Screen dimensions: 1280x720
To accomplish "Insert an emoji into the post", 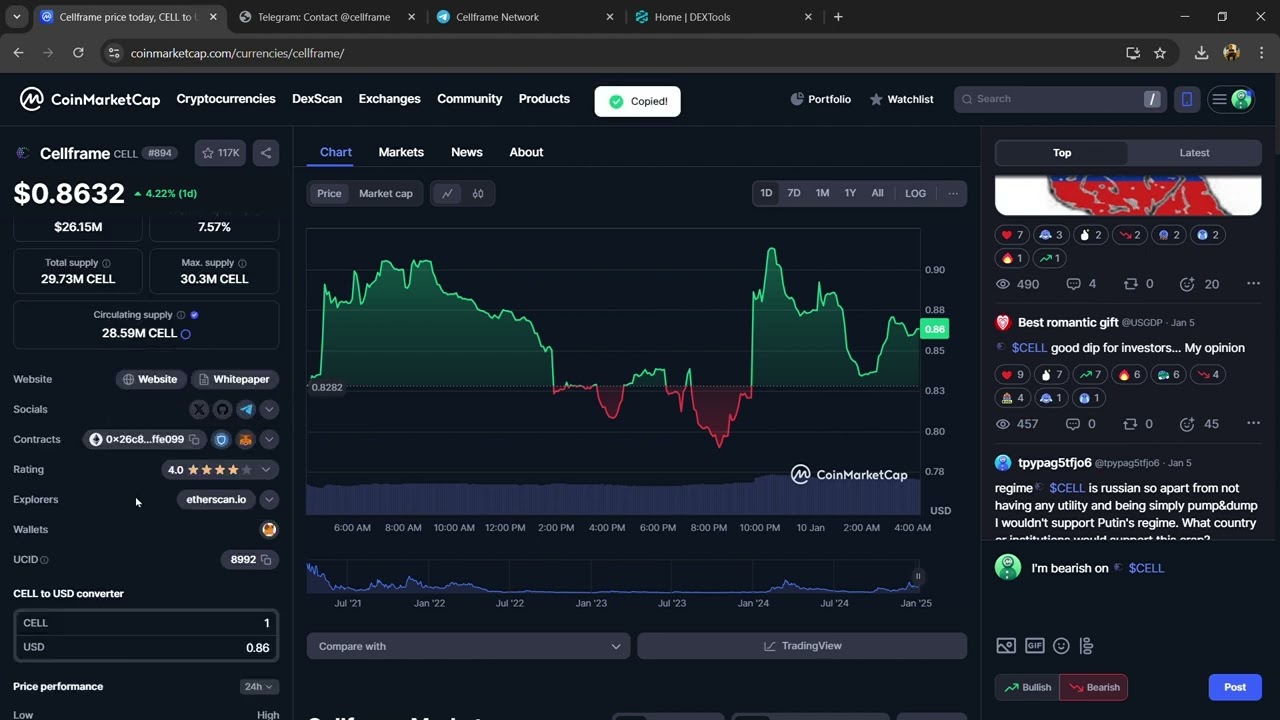I will click(x=1061, y=646).
